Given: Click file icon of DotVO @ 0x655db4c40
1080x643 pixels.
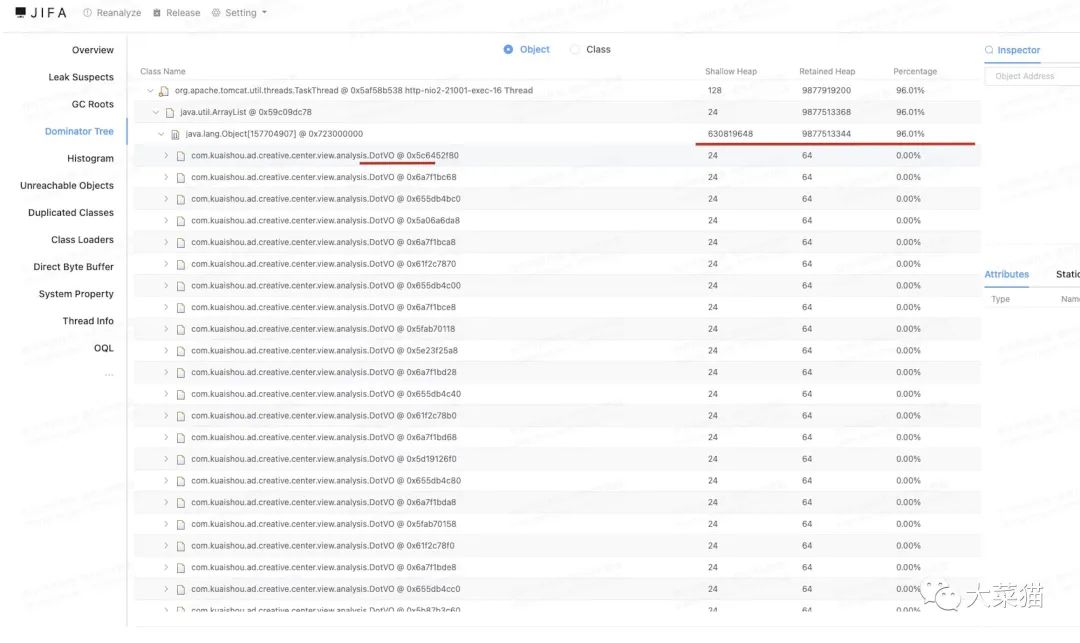Looking at the screenshot, I should tap(180, 394).
